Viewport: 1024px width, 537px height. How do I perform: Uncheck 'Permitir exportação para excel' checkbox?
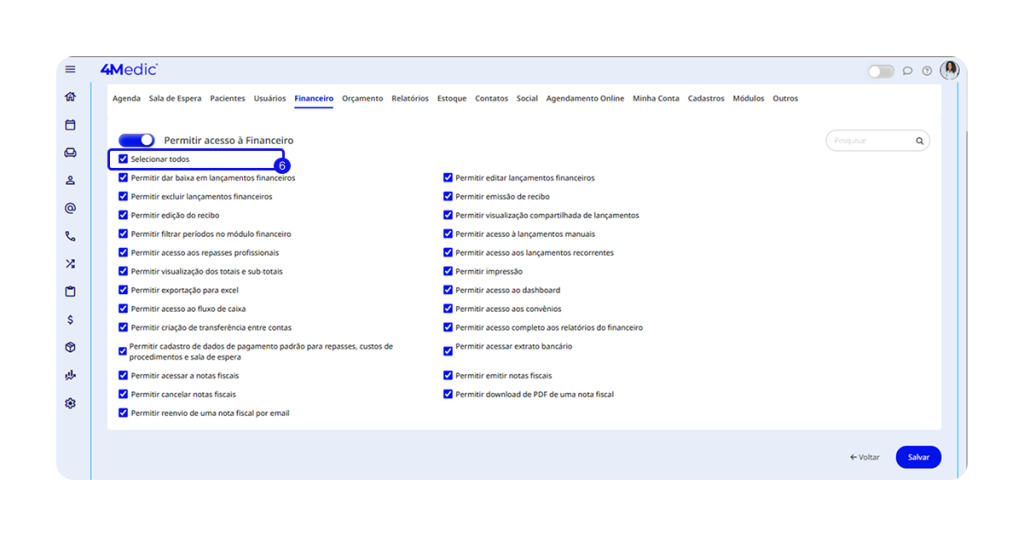123,290
